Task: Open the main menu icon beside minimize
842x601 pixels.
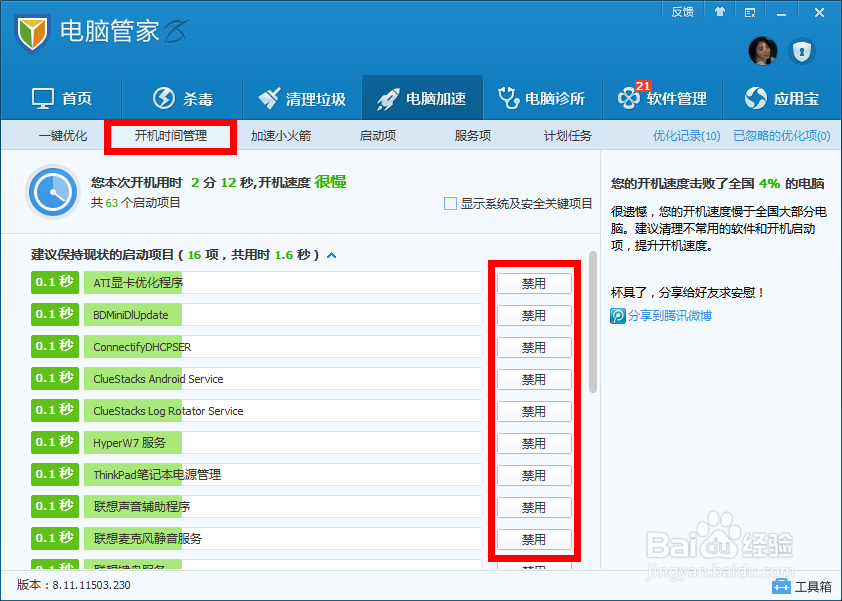Action: [750, 12]
